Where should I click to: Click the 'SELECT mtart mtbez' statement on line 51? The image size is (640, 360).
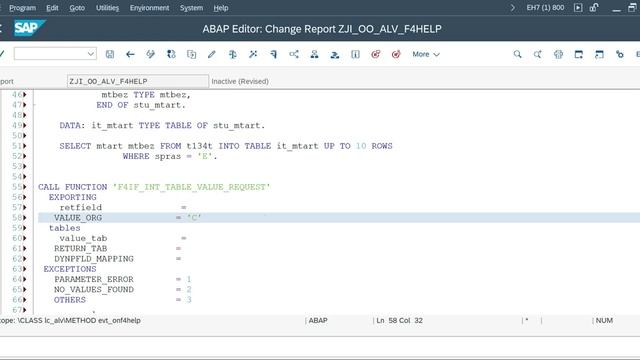click(x=107, y=146)
